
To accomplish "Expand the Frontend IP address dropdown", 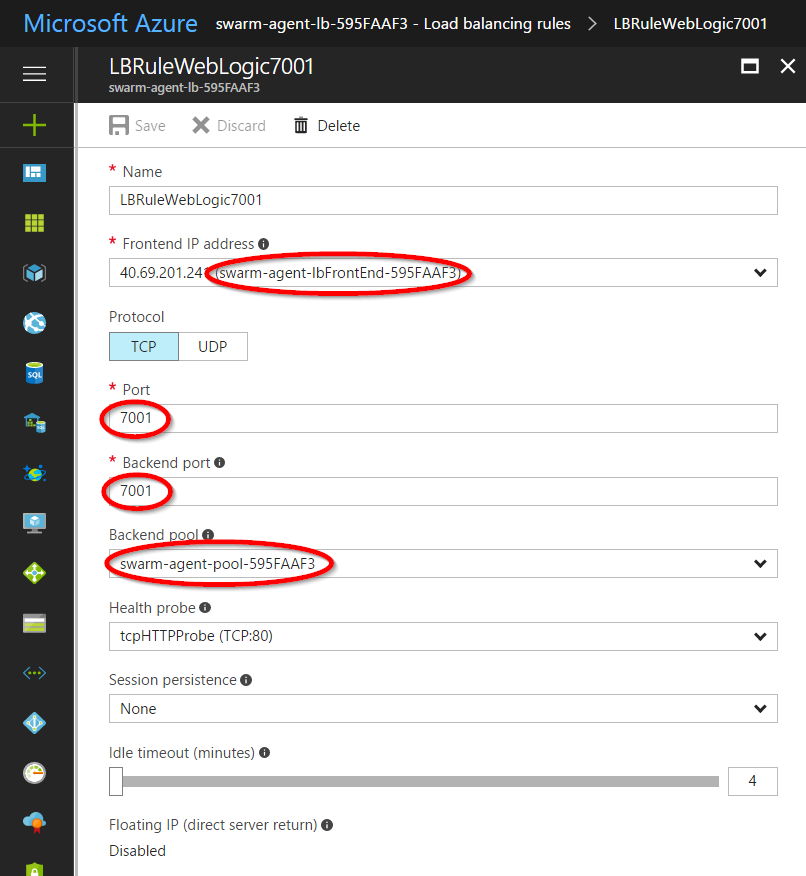I will 759,273.
